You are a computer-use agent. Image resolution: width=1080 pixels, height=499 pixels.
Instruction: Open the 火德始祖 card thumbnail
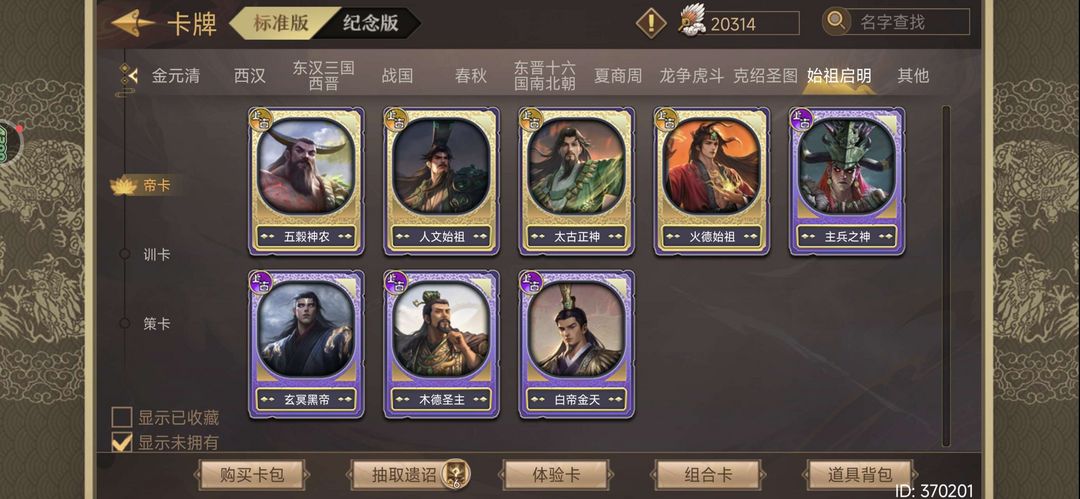click(712, 181)
